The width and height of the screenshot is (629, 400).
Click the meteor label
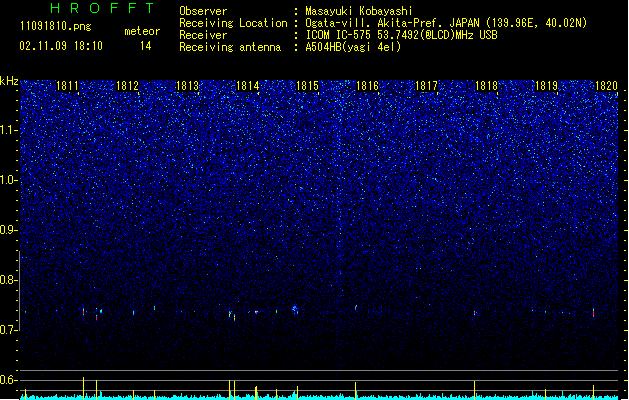point(142,31)
